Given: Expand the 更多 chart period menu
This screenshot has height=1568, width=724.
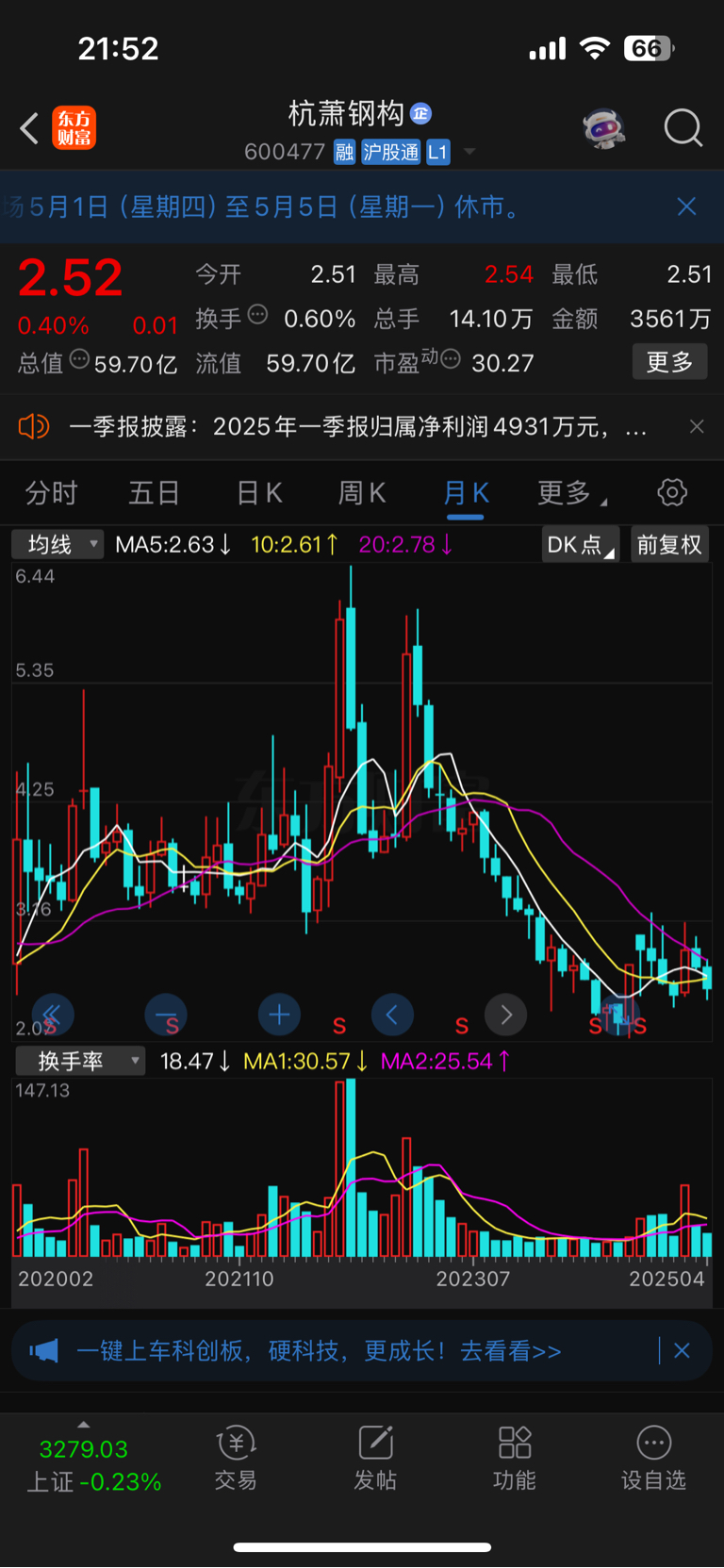Looking at the screenshot, I should (x=571, y=492).
